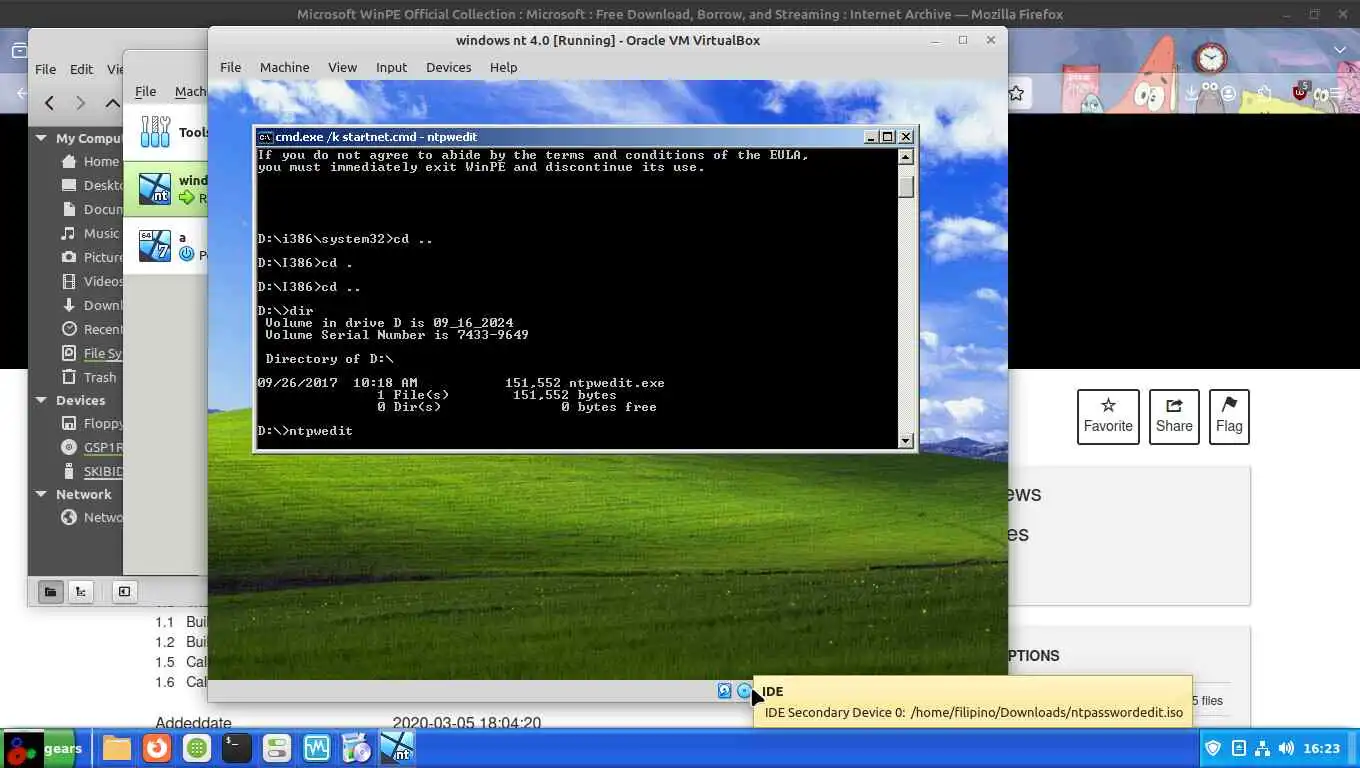Open Recent in file manager sidebar

click(90, 329)
